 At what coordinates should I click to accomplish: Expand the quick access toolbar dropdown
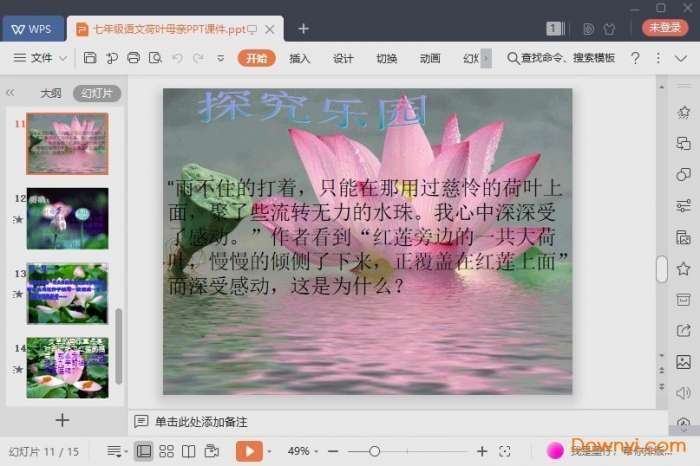click(221, 58)
